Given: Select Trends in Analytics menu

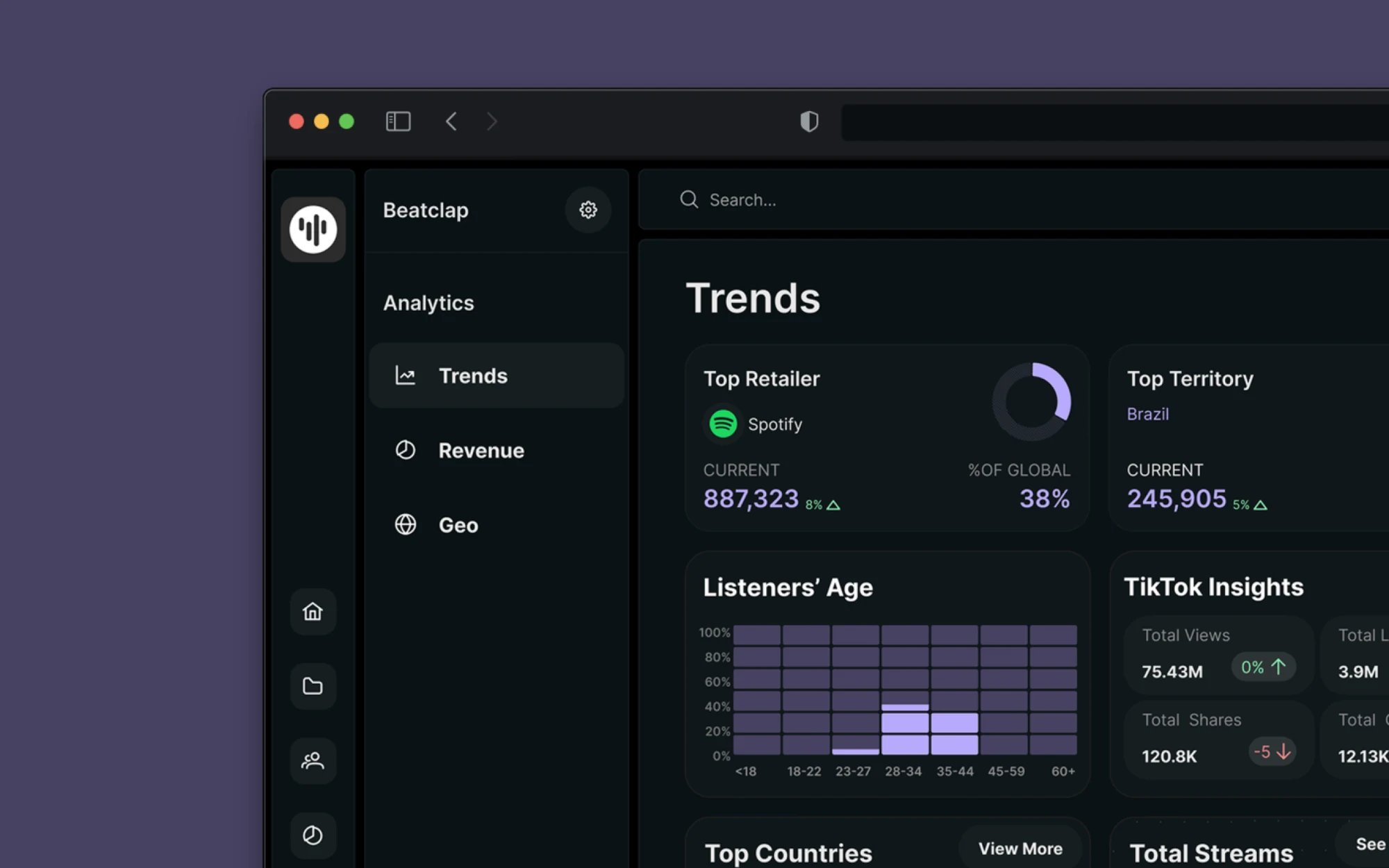Looking at the screenshot, I should point(497,376).
